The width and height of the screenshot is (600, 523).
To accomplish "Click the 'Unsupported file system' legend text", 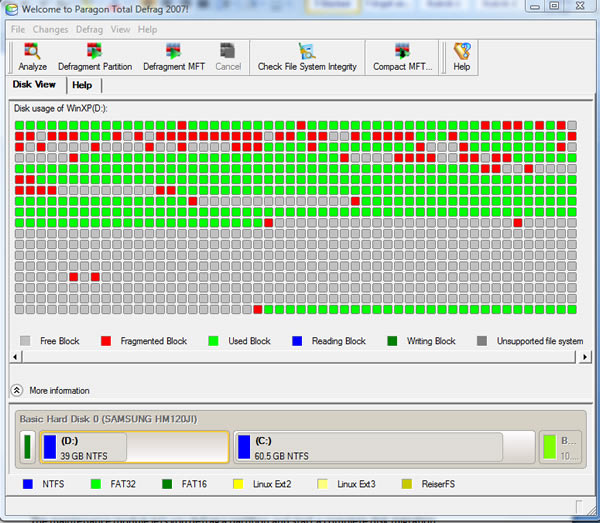I will pos(540,341).
